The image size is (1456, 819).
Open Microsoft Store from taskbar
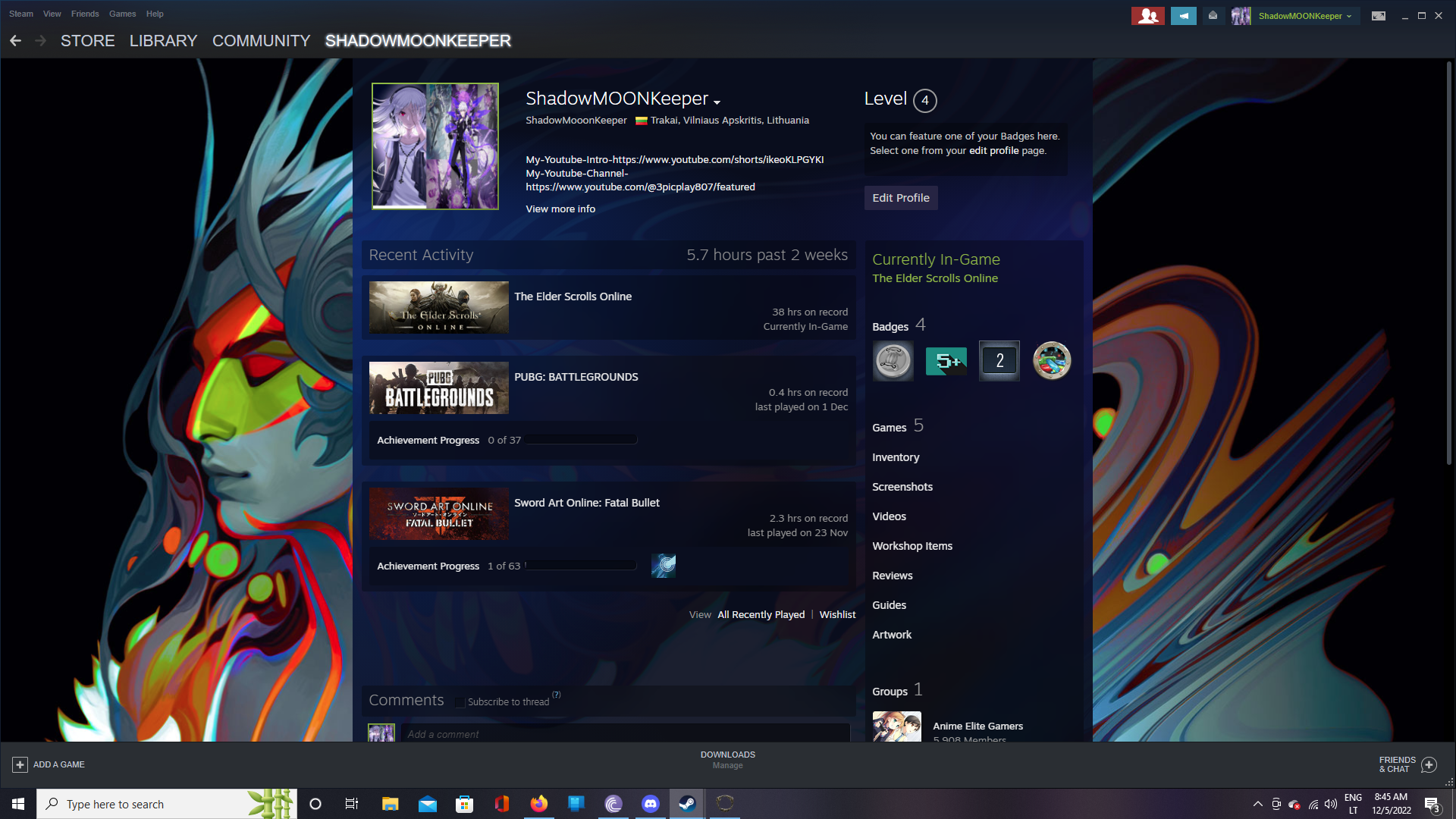tap(465, 804)
